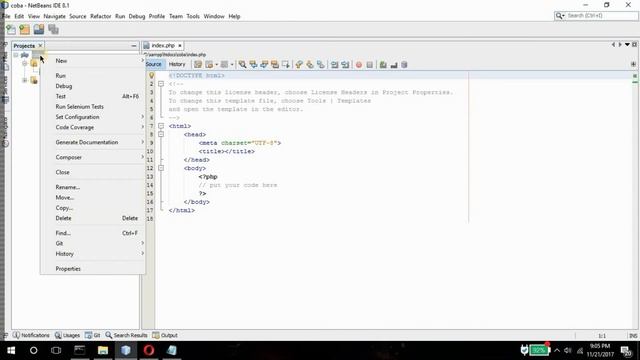Collapse the head tag fold at line 8
640x360 pixels.
pos(161,134)
